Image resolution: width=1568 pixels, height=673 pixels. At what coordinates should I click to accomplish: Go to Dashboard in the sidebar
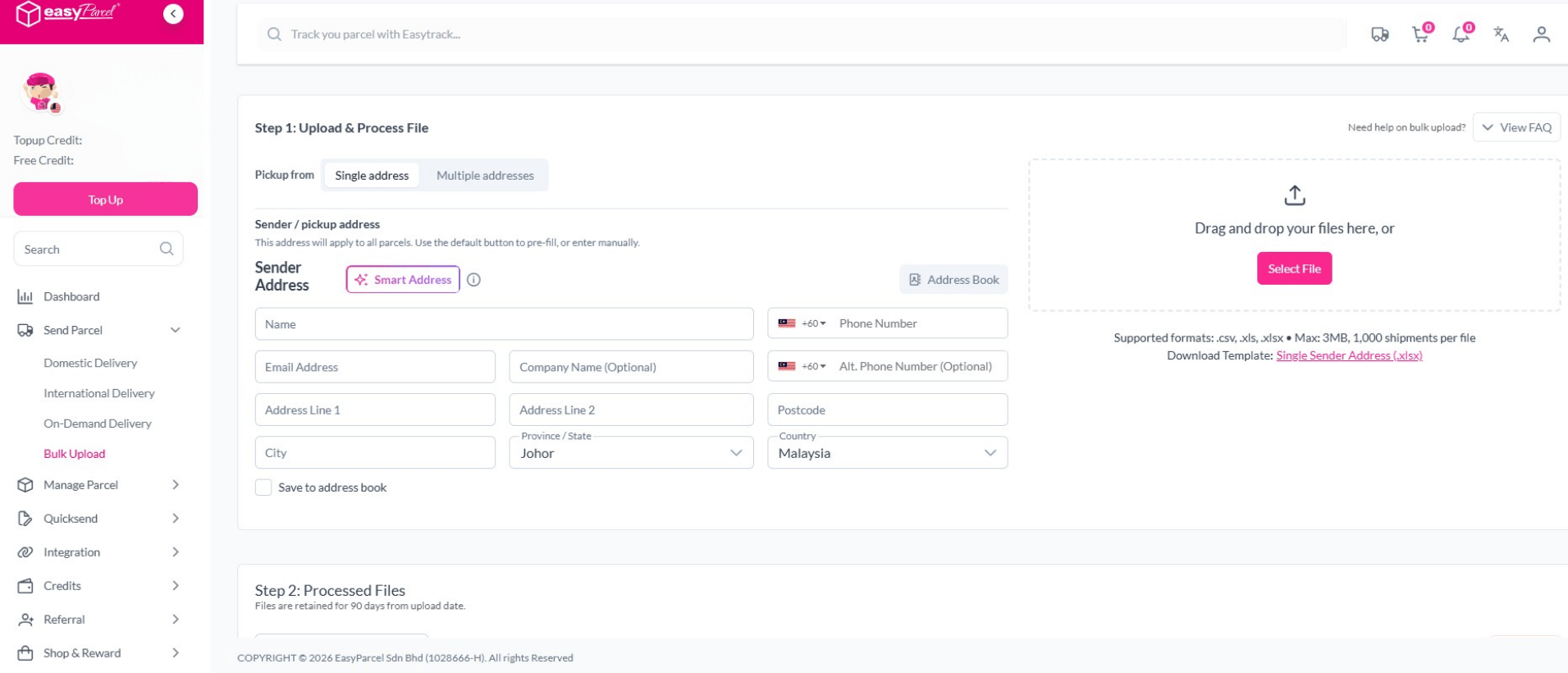tap(71, 297)
